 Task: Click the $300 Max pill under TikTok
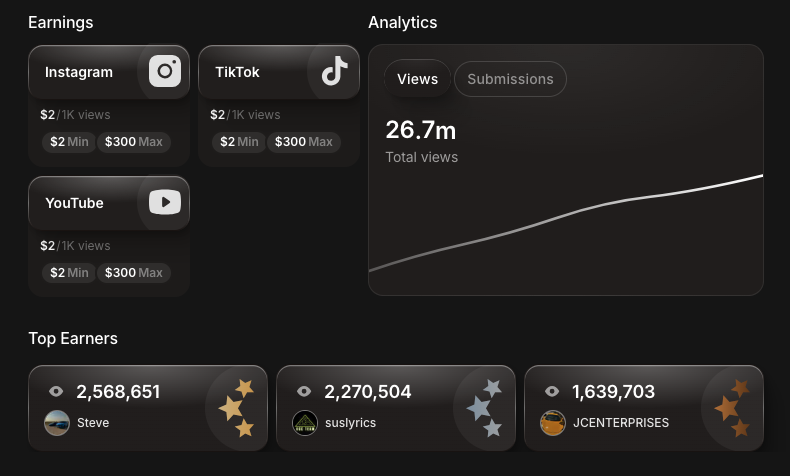pyautogui.click(x=303, y=142)
